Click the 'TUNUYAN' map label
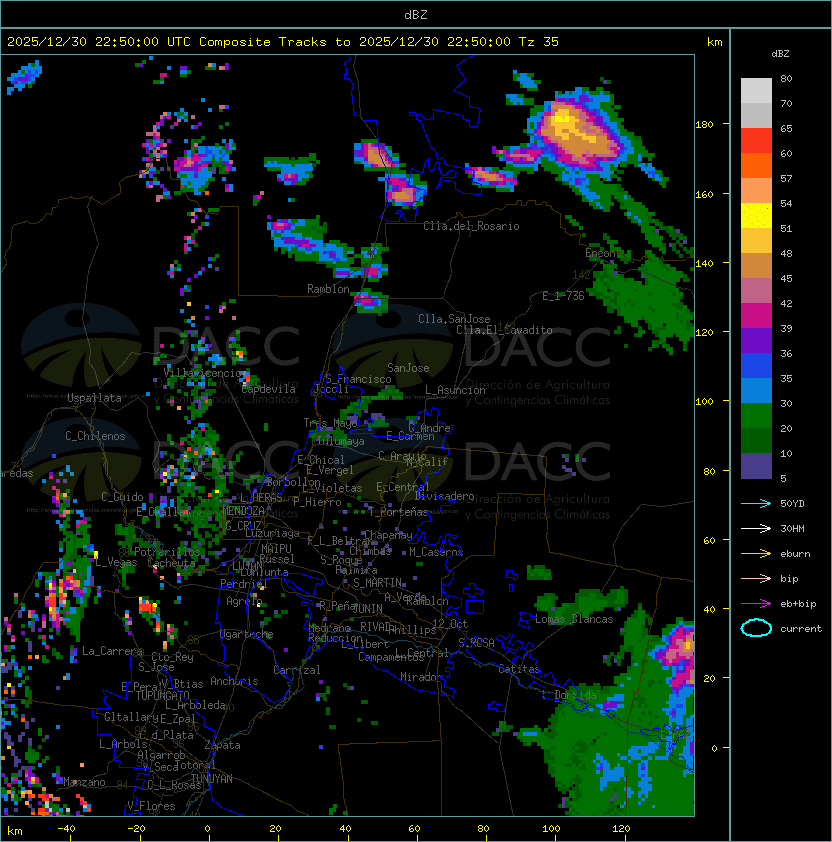This screenshot has width=832, height=842. 212,779
